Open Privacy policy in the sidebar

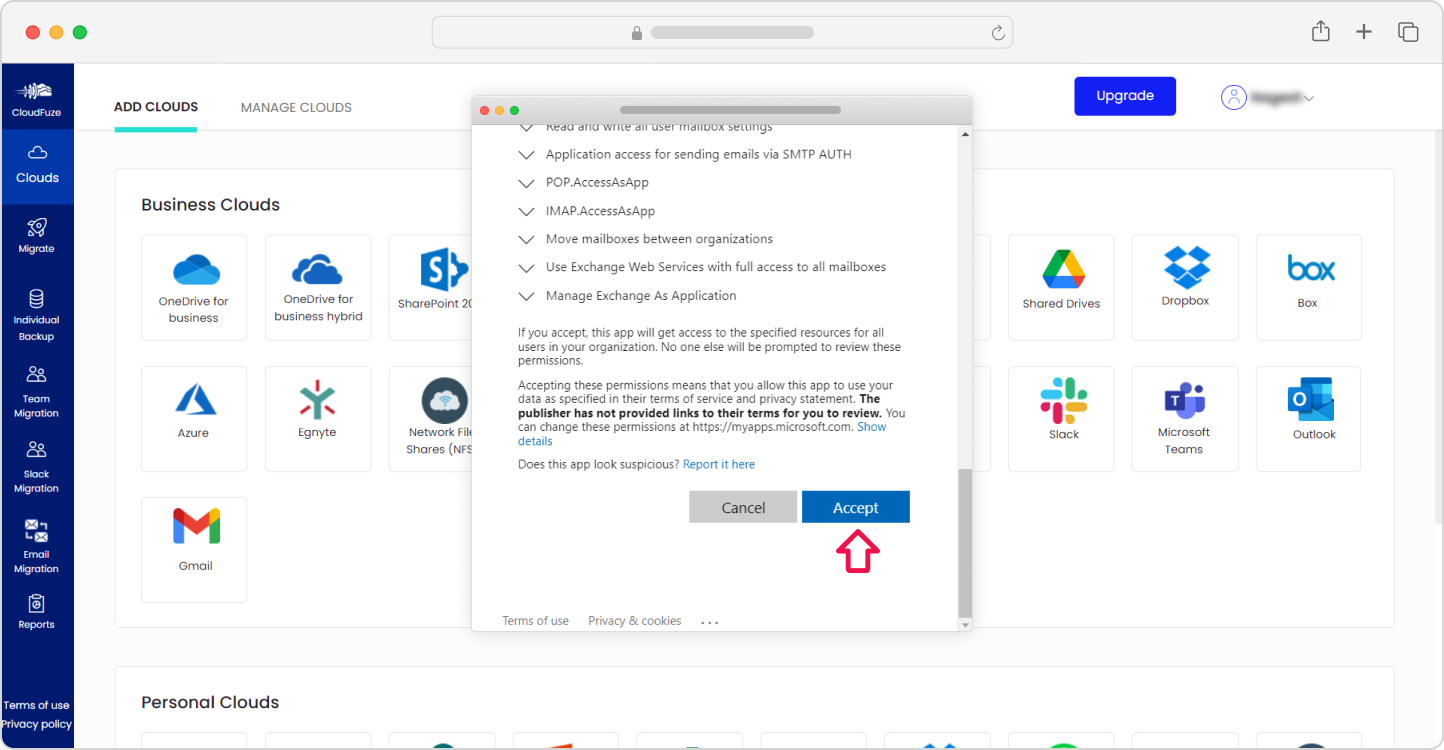pos(37,724)
